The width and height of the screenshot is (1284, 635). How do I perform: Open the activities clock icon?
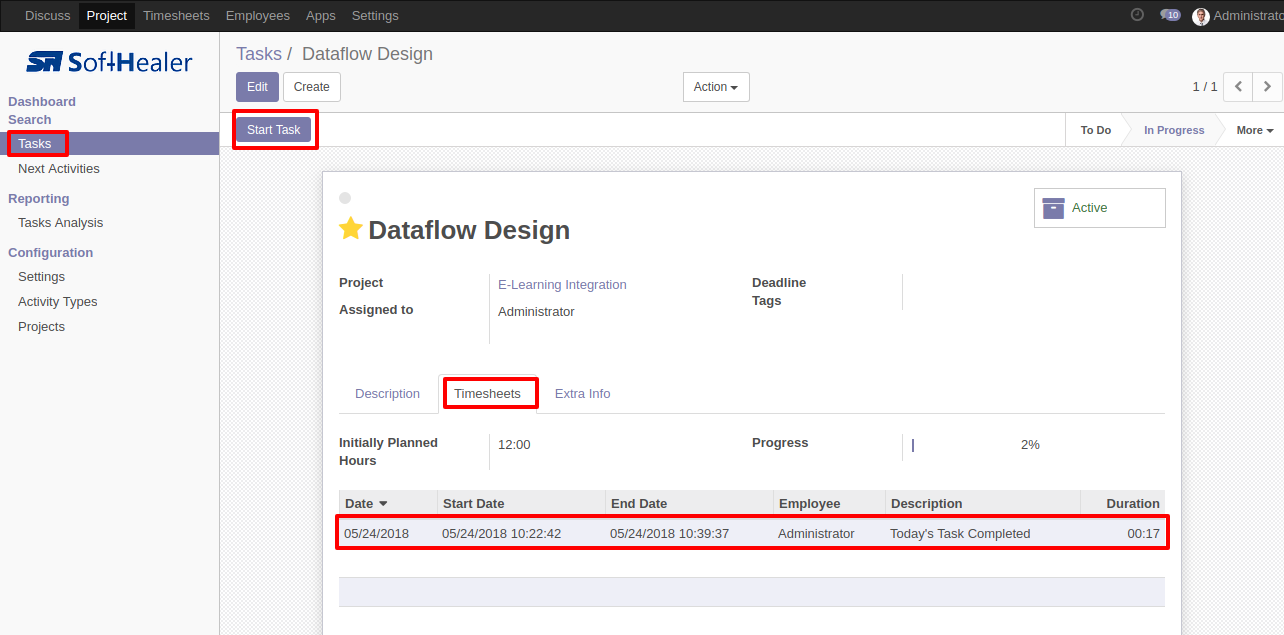coord(1137,15)
